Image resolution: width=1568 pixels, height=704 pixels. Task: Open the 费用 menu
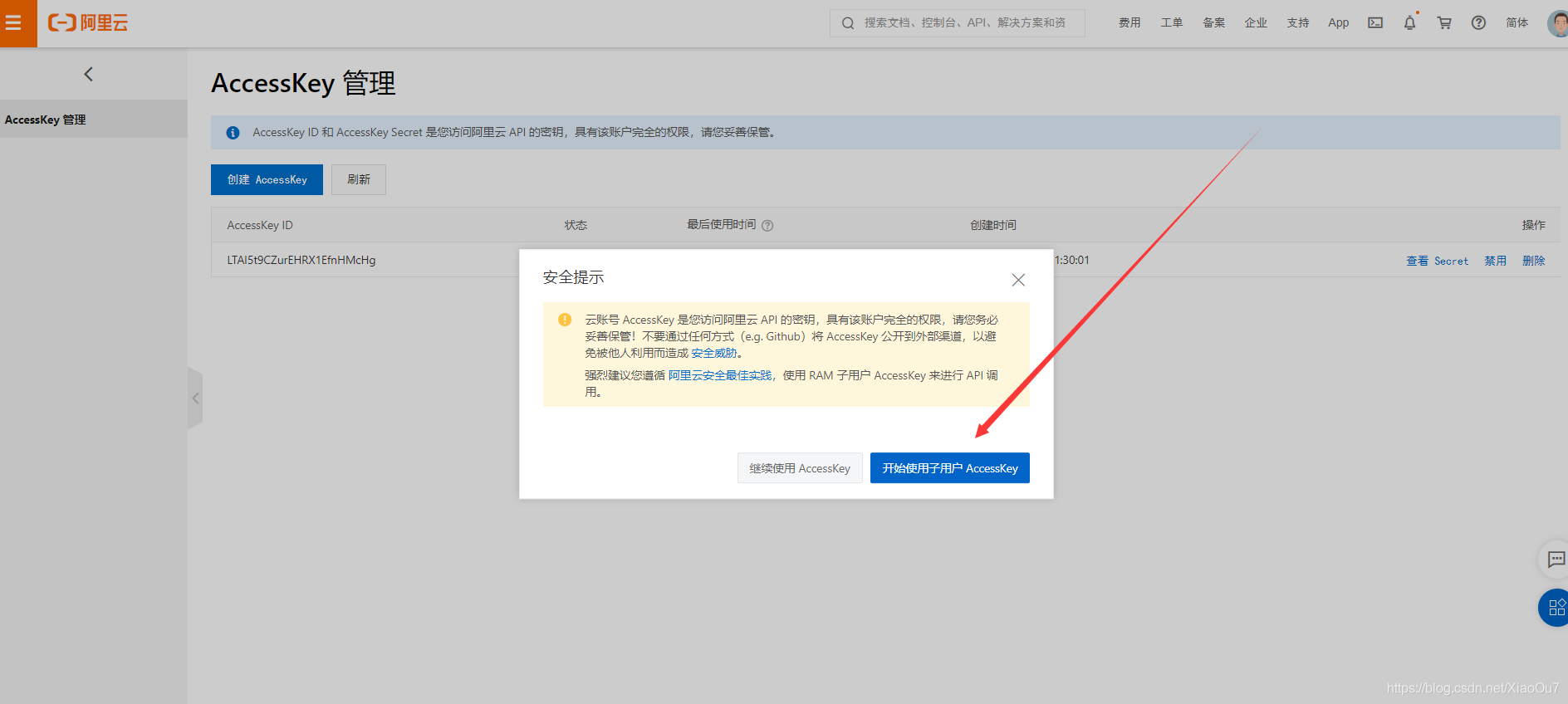1129,23
